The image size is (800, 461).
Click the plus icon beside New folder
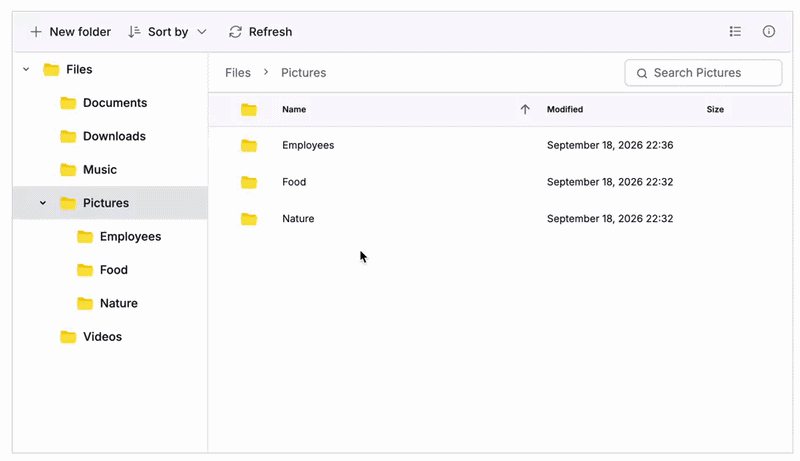click(36, 32)
